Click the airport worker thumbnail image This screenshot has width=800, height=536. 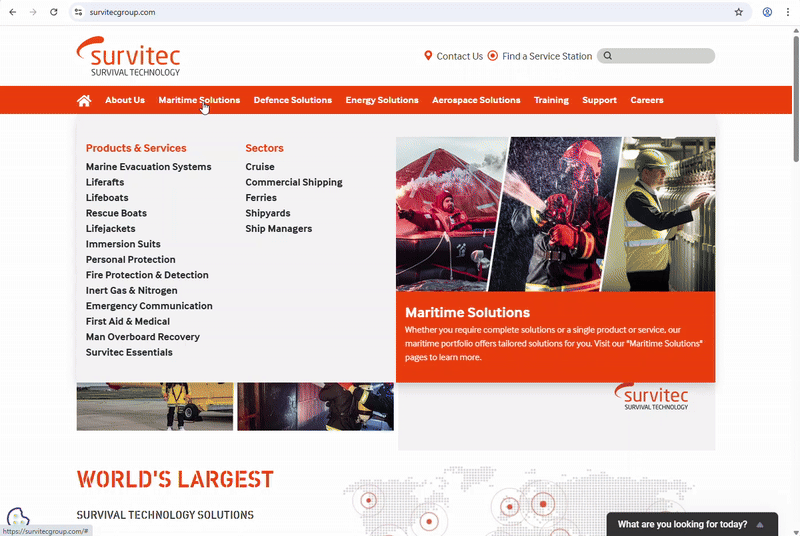[x=155, y=406]
